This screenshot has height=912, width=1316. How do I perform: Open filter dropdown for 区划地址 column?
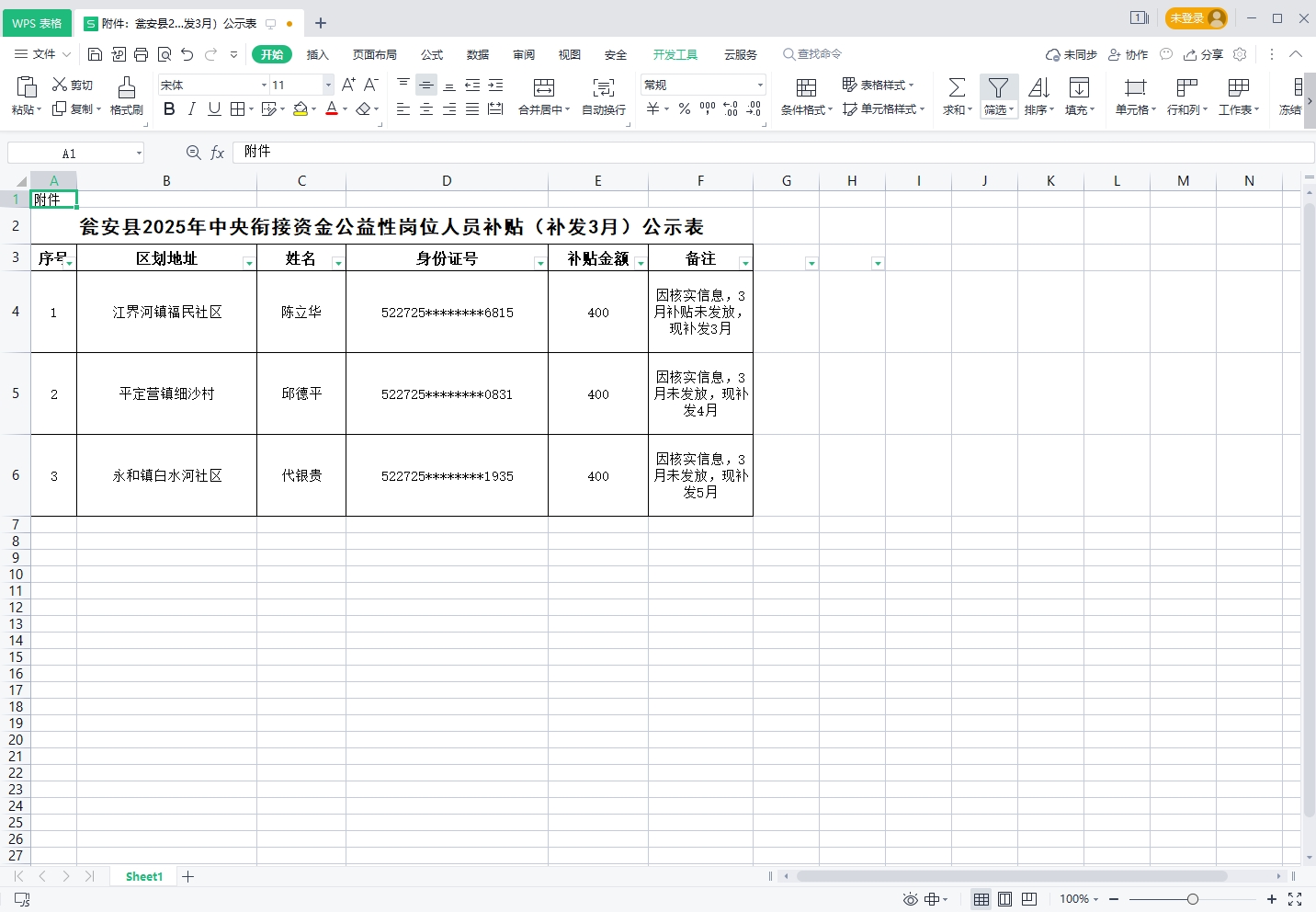249,264
